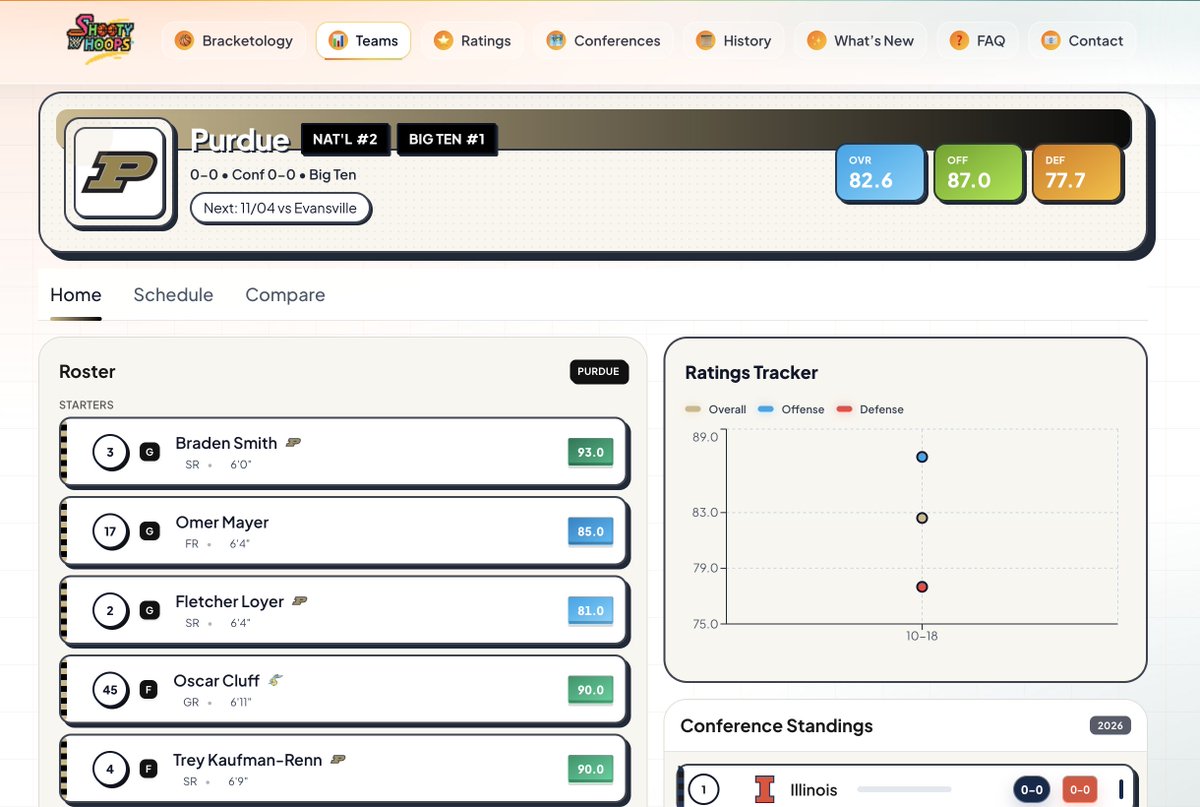Click the G position badge for Braden Smith
Image resolution: width=1200 pixels, height=807 pixels.
[x=149, y=453]
